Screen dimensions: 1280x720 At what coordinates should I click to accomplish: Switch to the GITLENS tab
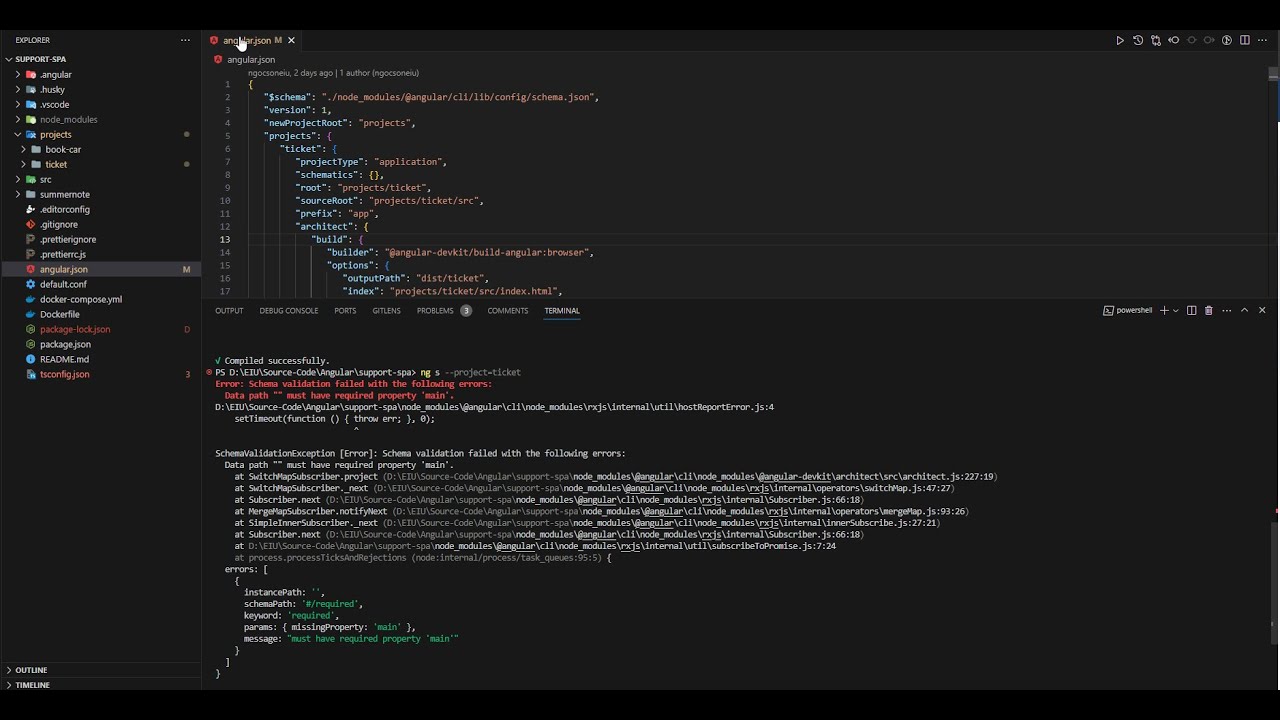(387, 311)
